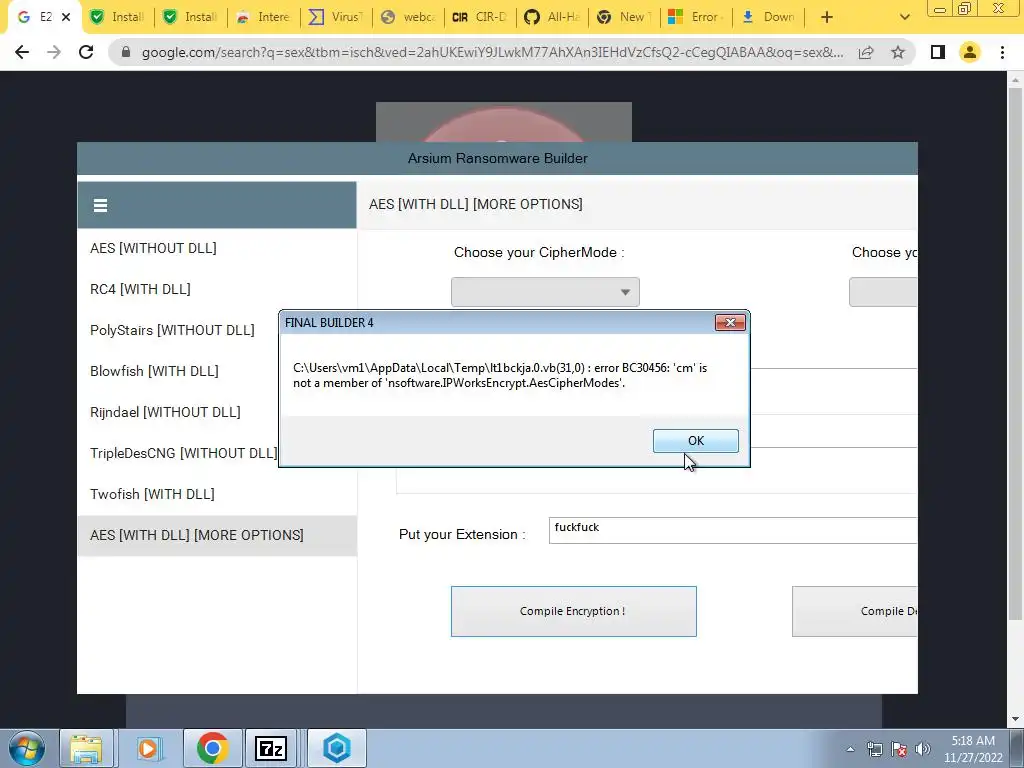Pick TripleDesCNG [WITHOUT DLL] in the list
Viewport: 1024px width, 768px height.
point(184,453)
